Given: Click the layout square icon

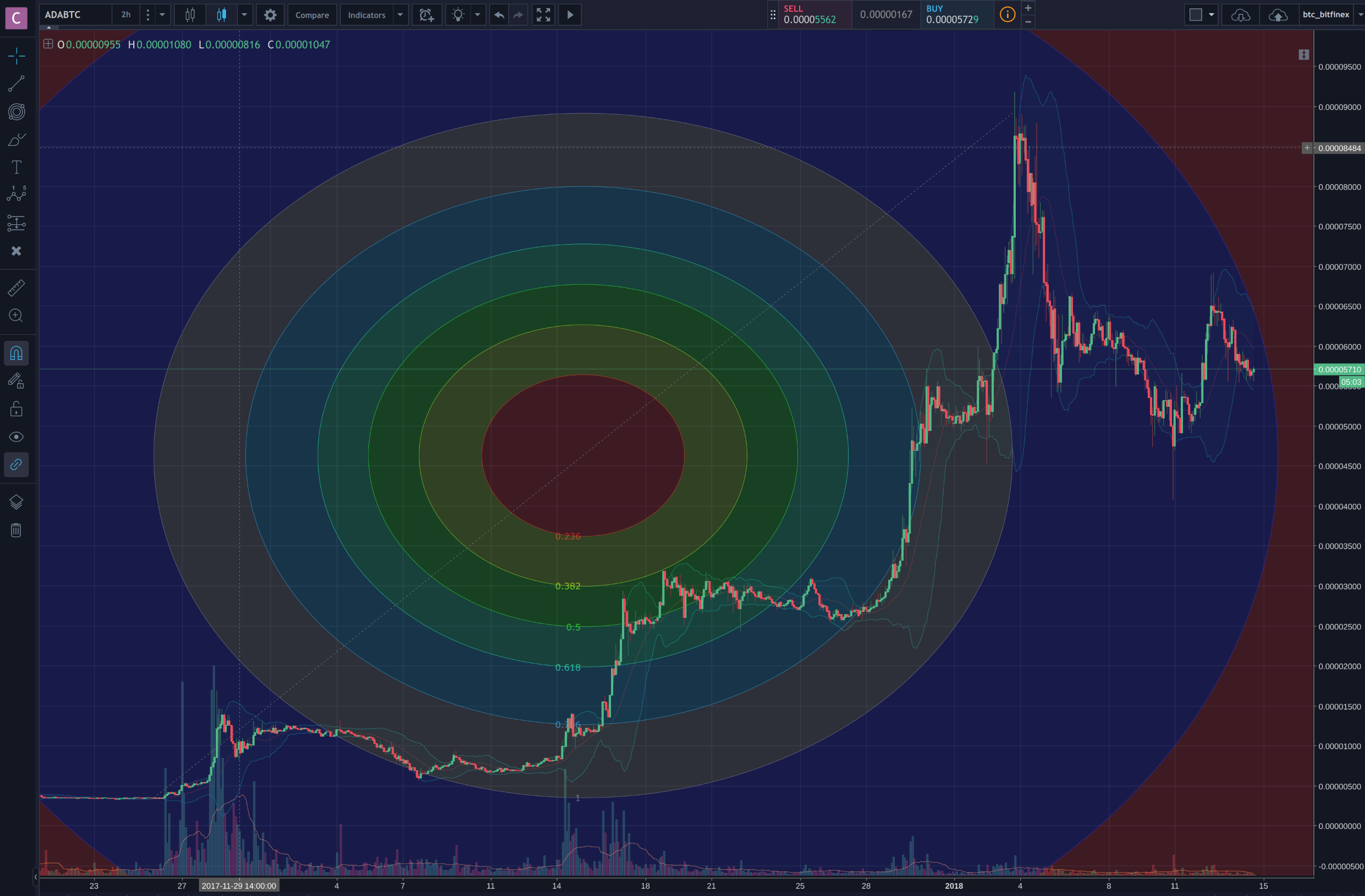Looking at the screenshot, I should pos(1195,14).
